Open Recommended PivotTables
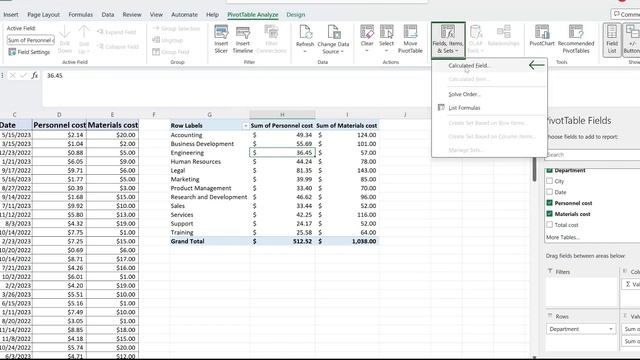Screen dimensions: 640x360 (x=576, y=39)
